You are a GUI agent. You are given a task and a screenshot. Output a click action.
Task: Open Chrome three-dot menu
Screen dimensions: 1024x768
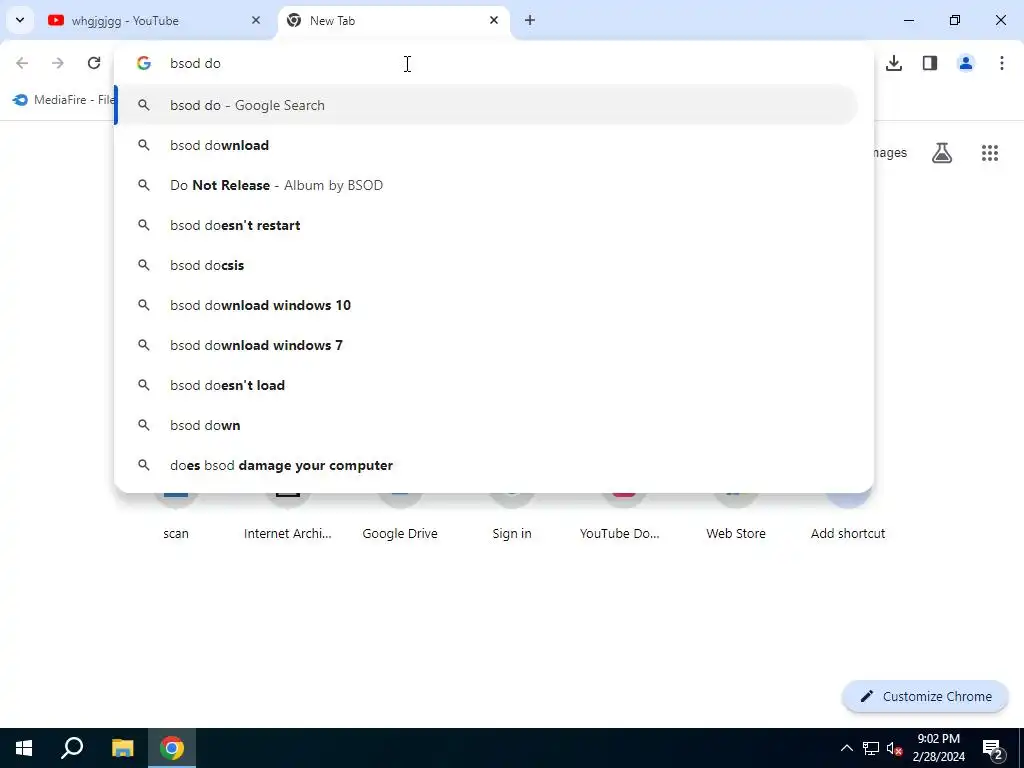1002,63
